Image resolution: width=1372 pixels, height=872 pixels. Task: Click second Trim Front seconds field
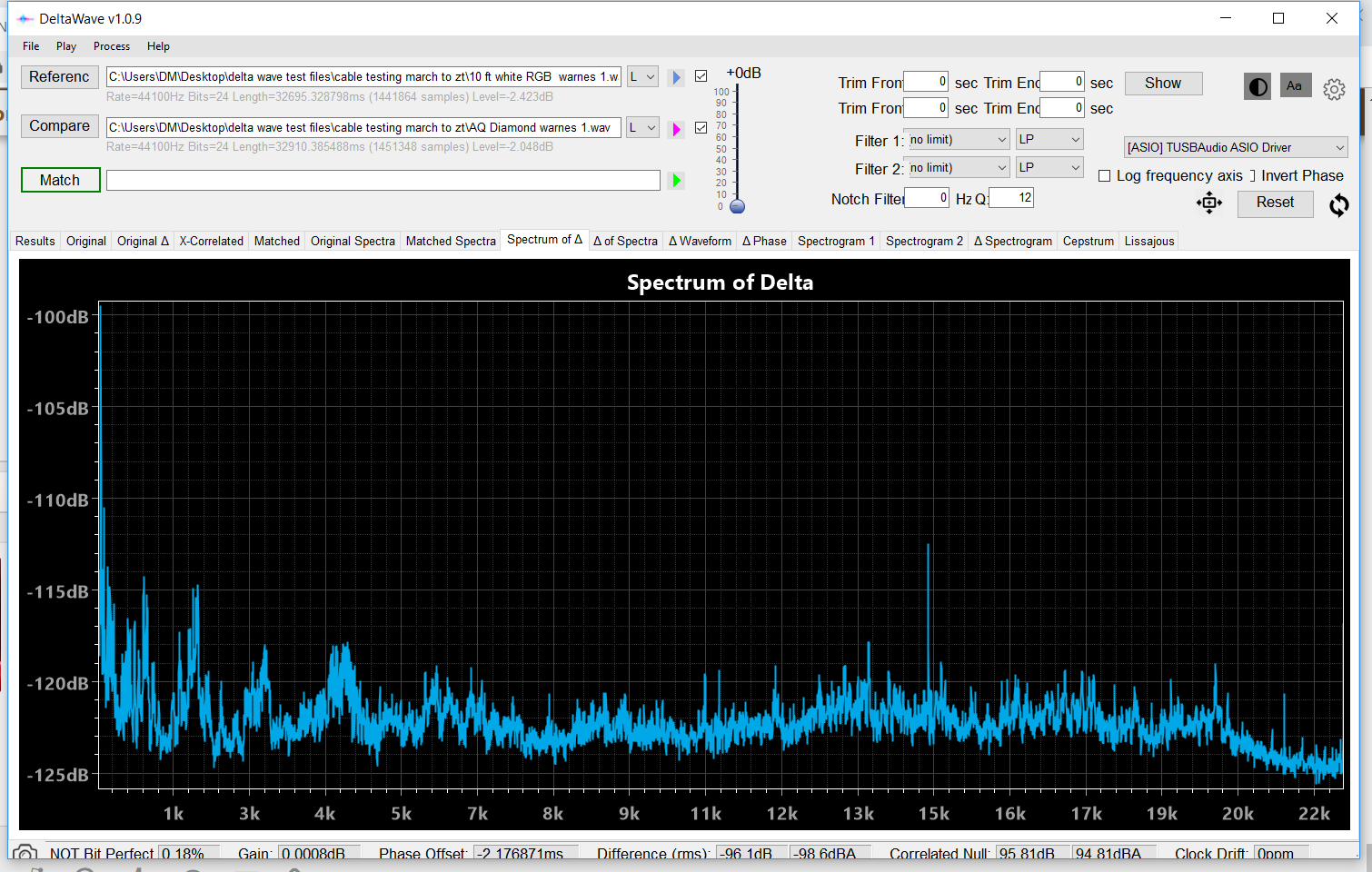click(926, 108)
